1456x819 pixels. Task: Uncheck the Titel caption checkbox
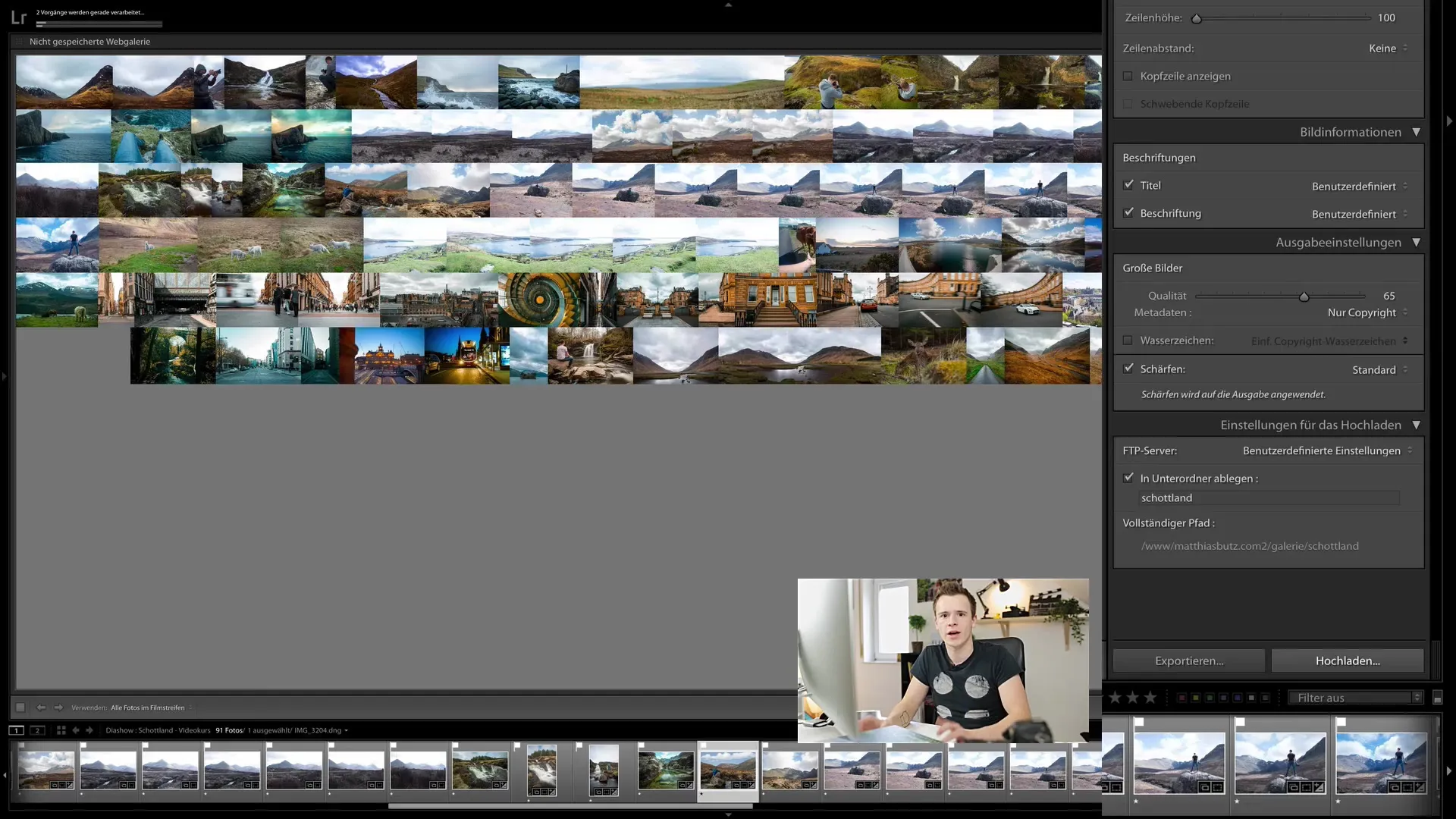(1128, 185)
